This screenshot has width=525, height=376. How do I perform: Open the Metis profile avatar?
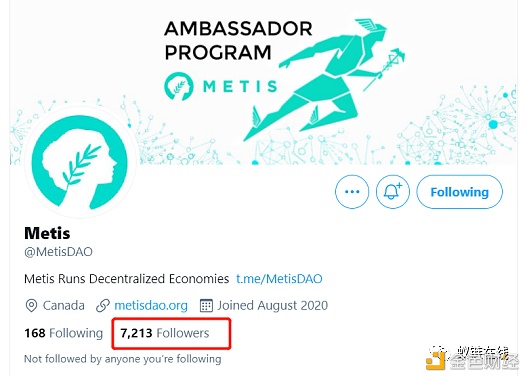click(80, 163)
